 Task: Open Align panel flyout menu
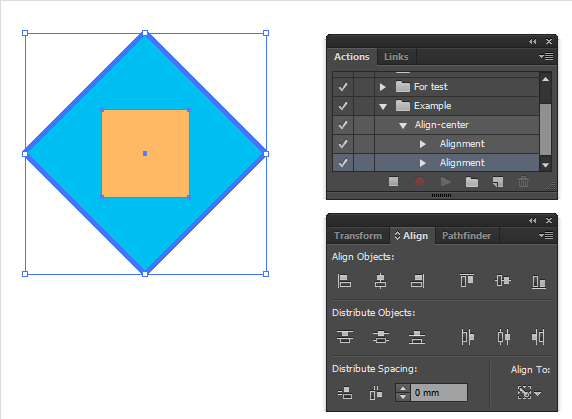coord(546,235)
